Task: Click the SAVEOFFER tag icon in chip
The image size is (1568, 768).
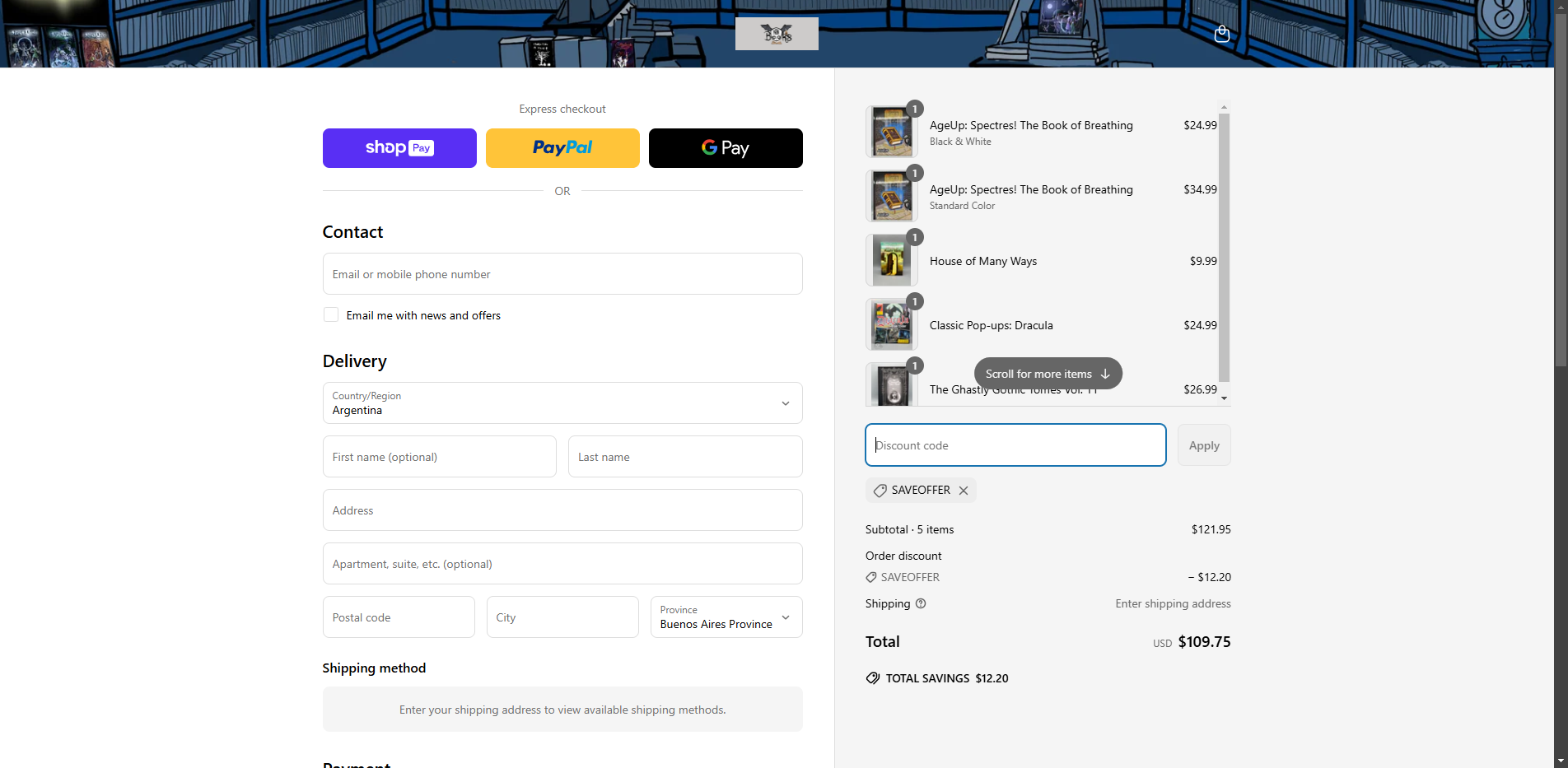Action: [880, 491]
